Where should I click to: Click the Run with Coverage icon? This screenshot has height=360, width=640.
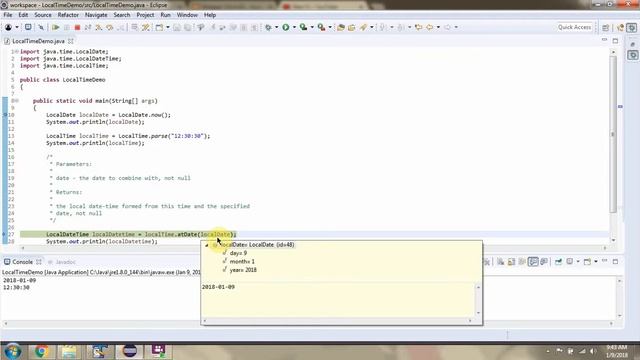pos(303,27)
